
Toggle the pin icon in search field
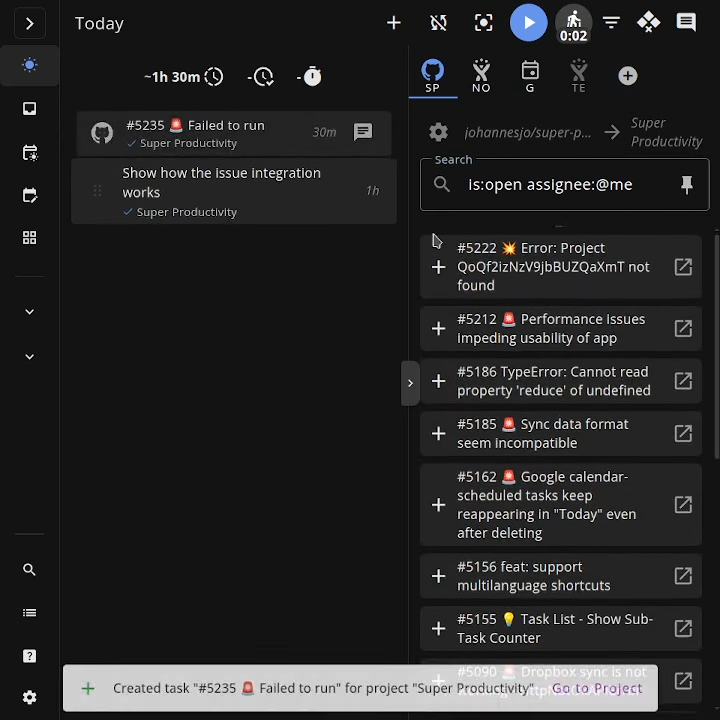click(686, 185)
